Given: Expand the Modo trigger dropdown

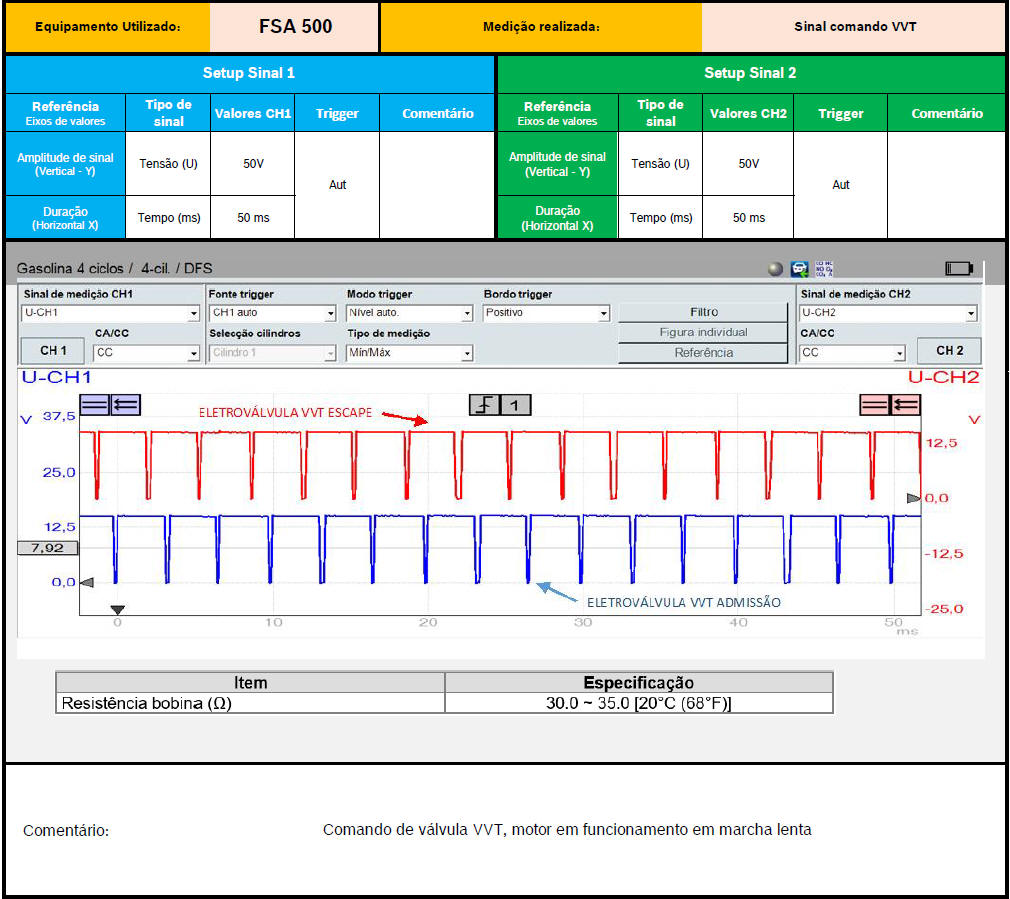Looking at the screenshot, I should point(409,313).
